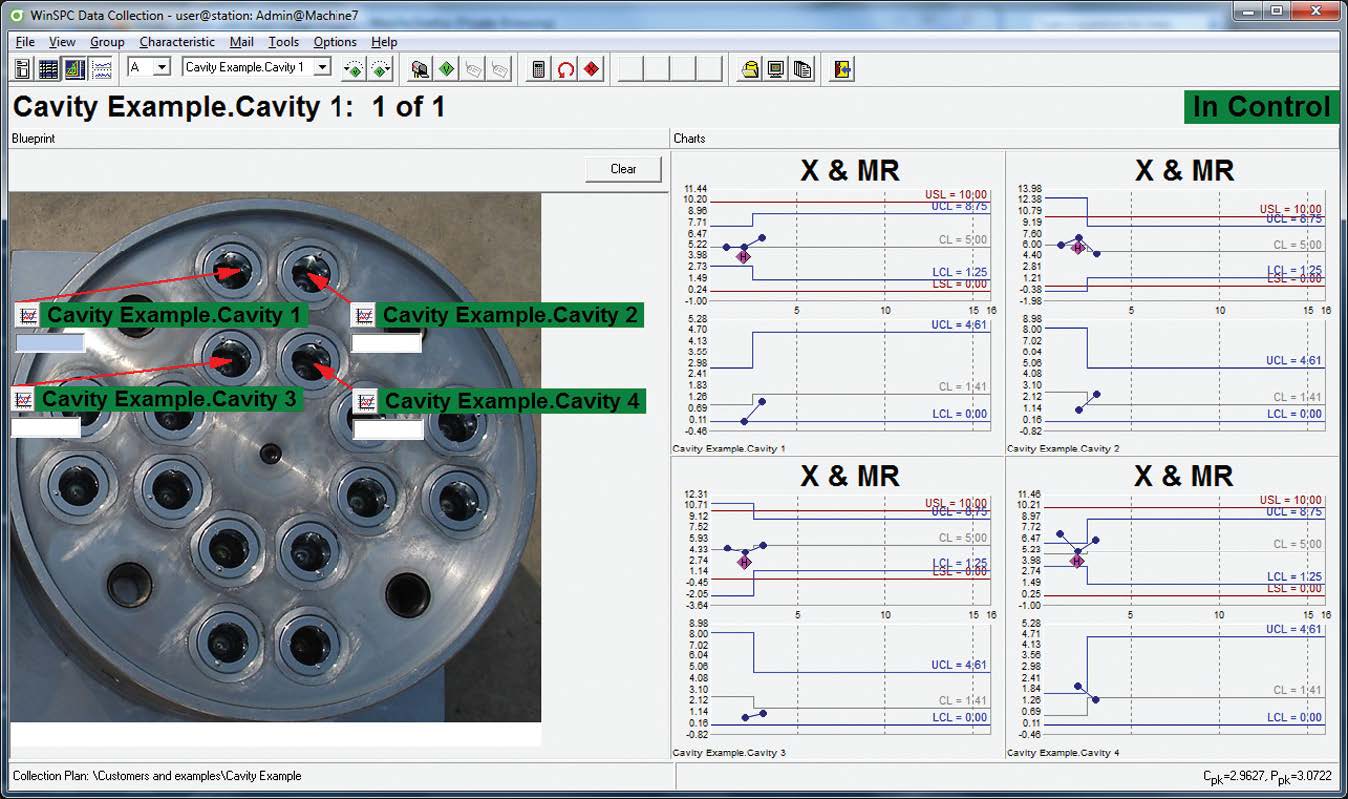Screen dimensions: 1348x799
Task: Open the Group menu
Action: pos(107,42)
